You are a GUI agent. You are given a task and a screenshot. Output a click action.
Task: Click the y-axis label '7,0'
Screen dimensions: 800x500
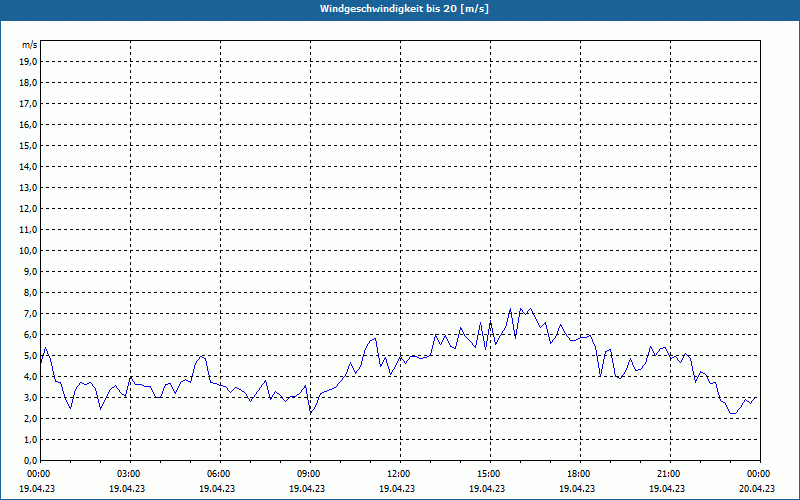[x=30, y=313]
